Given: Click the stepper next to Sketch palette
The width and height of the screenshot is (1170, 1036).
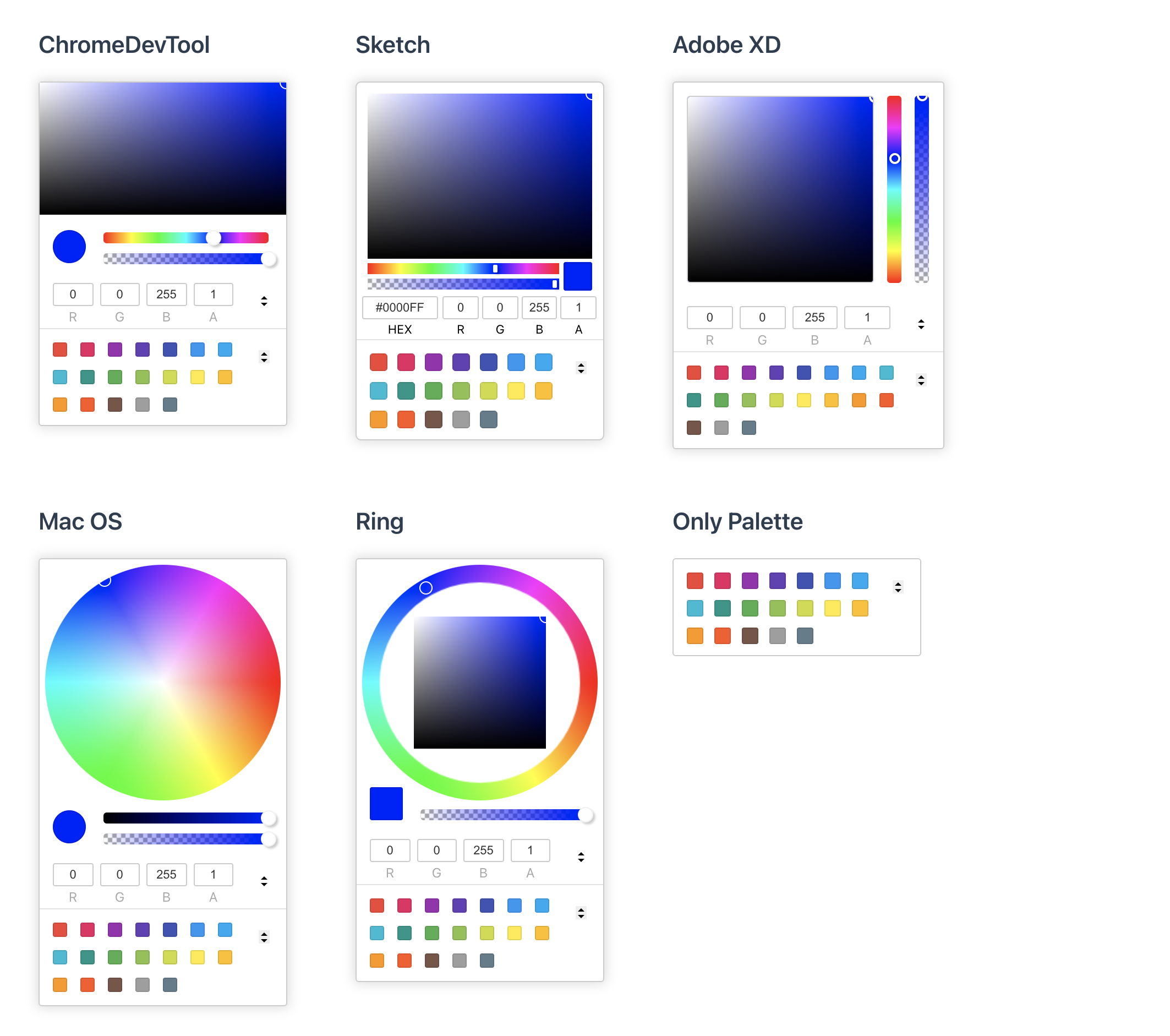Looking at the screenshot, I should click(x=582, y=368).
